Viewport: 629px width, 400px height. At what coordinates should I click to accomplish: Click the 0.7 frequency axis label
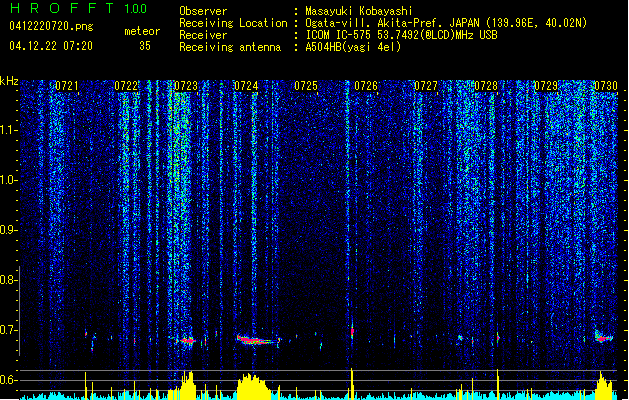(9, 330)
